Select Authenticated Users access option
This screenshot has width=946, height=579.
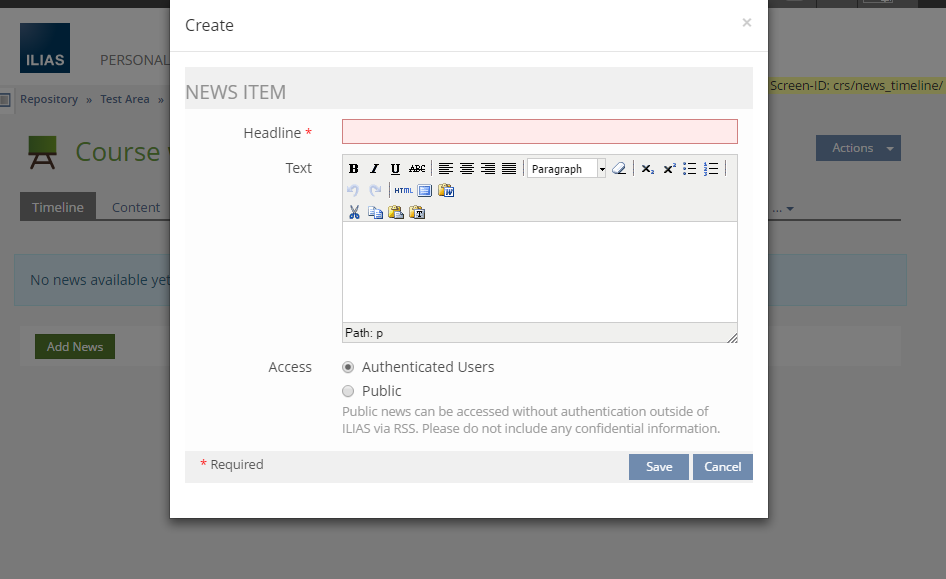click(348, 367)
